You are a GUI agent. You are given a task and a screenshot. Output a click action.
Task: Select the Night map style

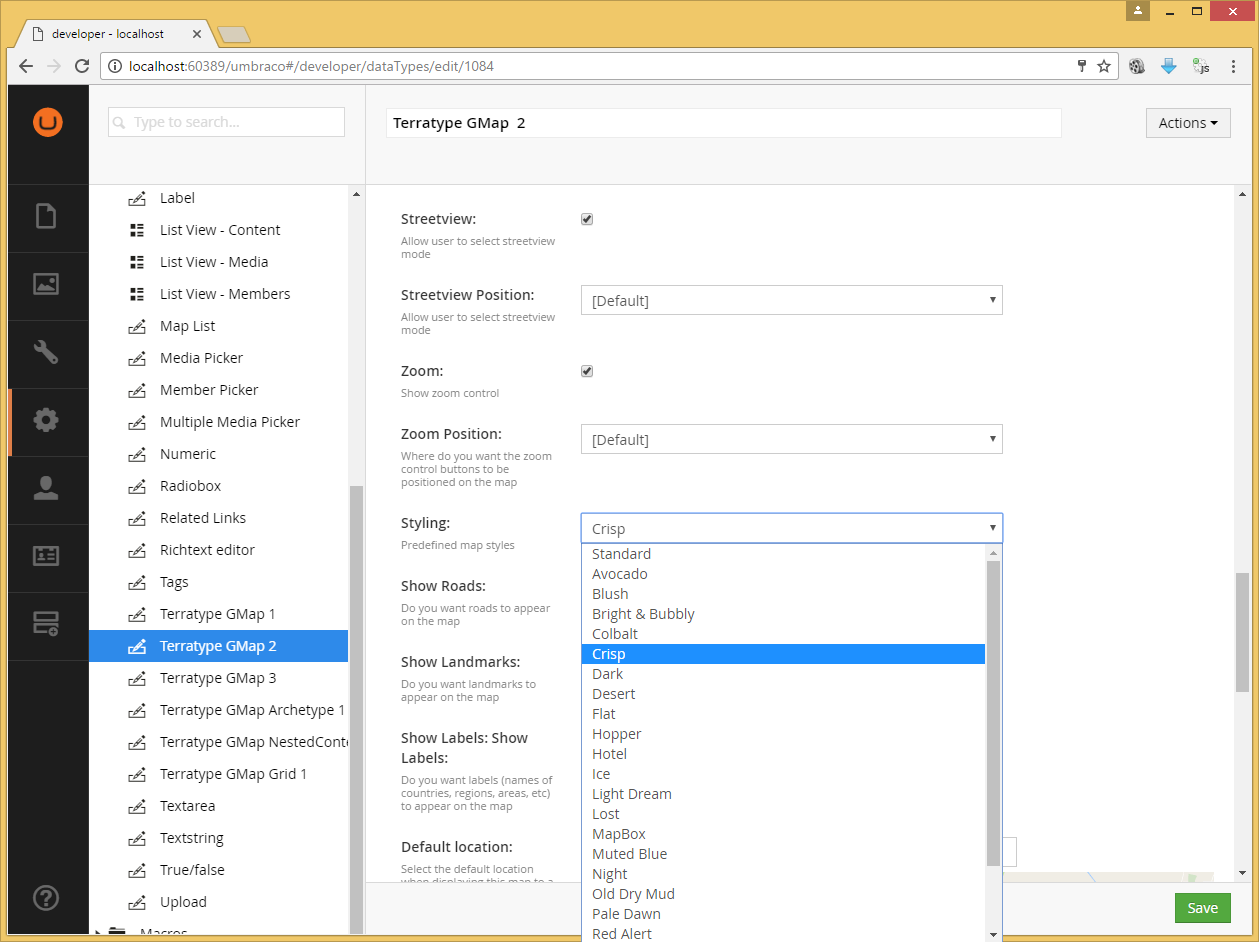783,874
